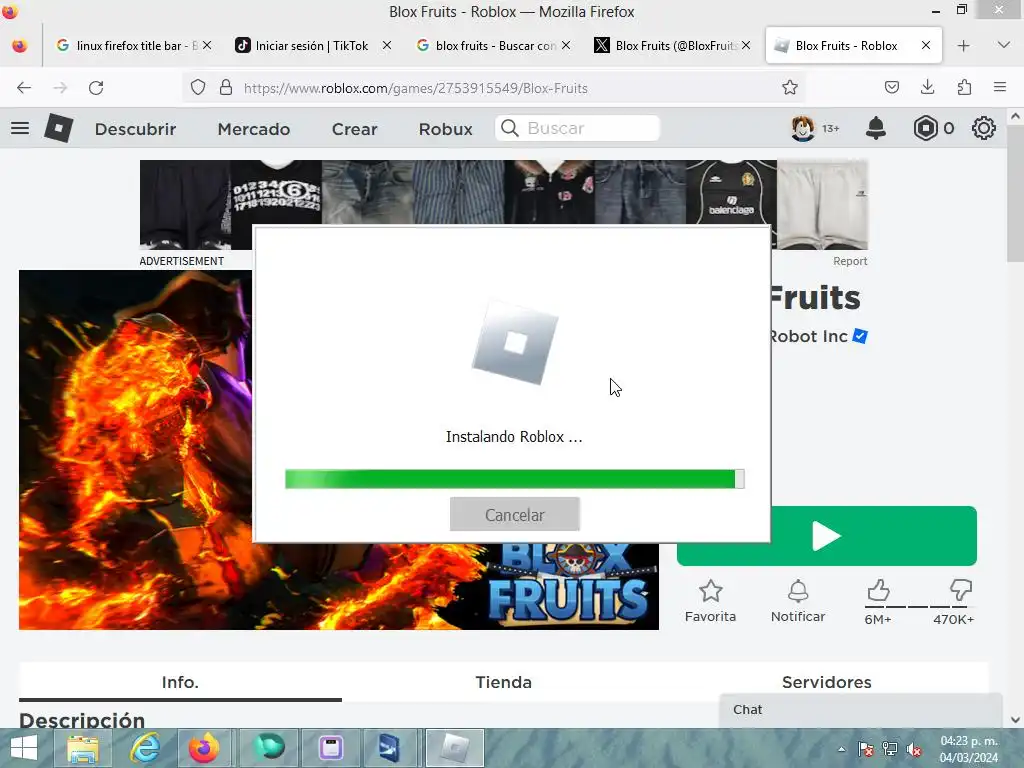Close the Blox Fruits Roblox tab

[x=926, y=46]
